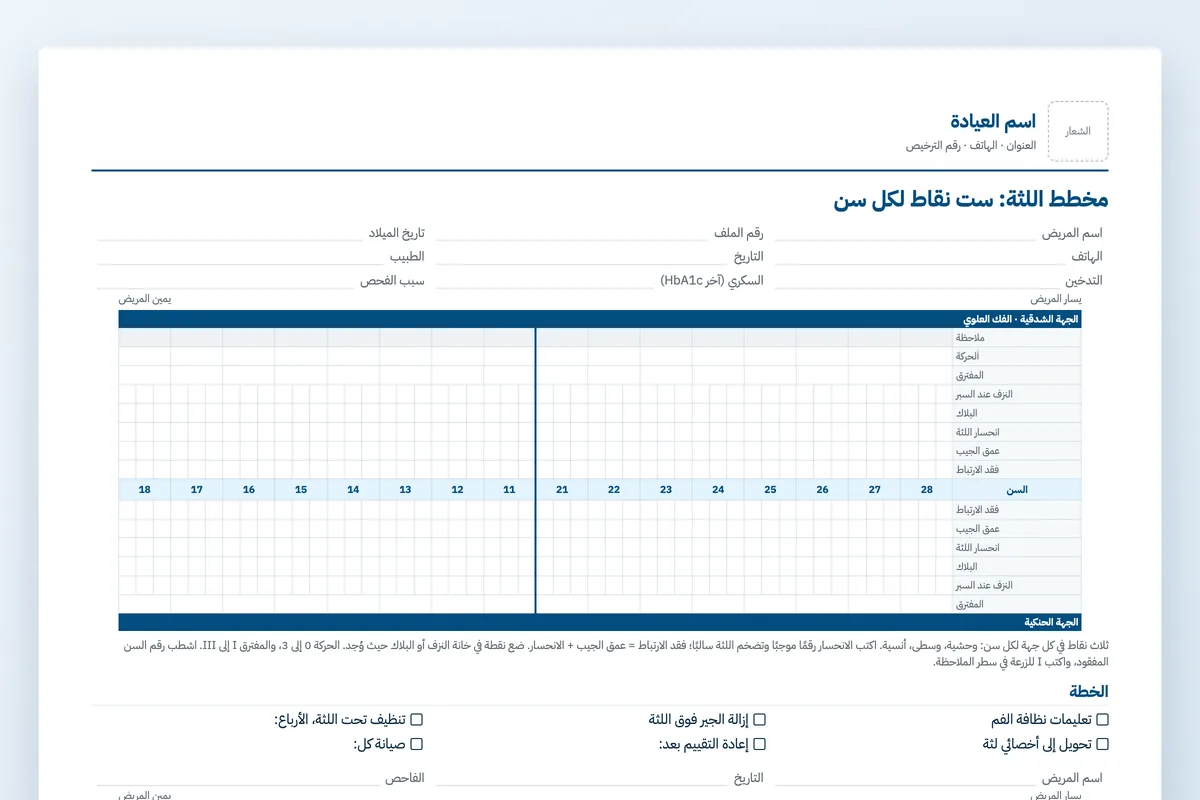
Task: Click tooth number 18
Action: [145, 490]
